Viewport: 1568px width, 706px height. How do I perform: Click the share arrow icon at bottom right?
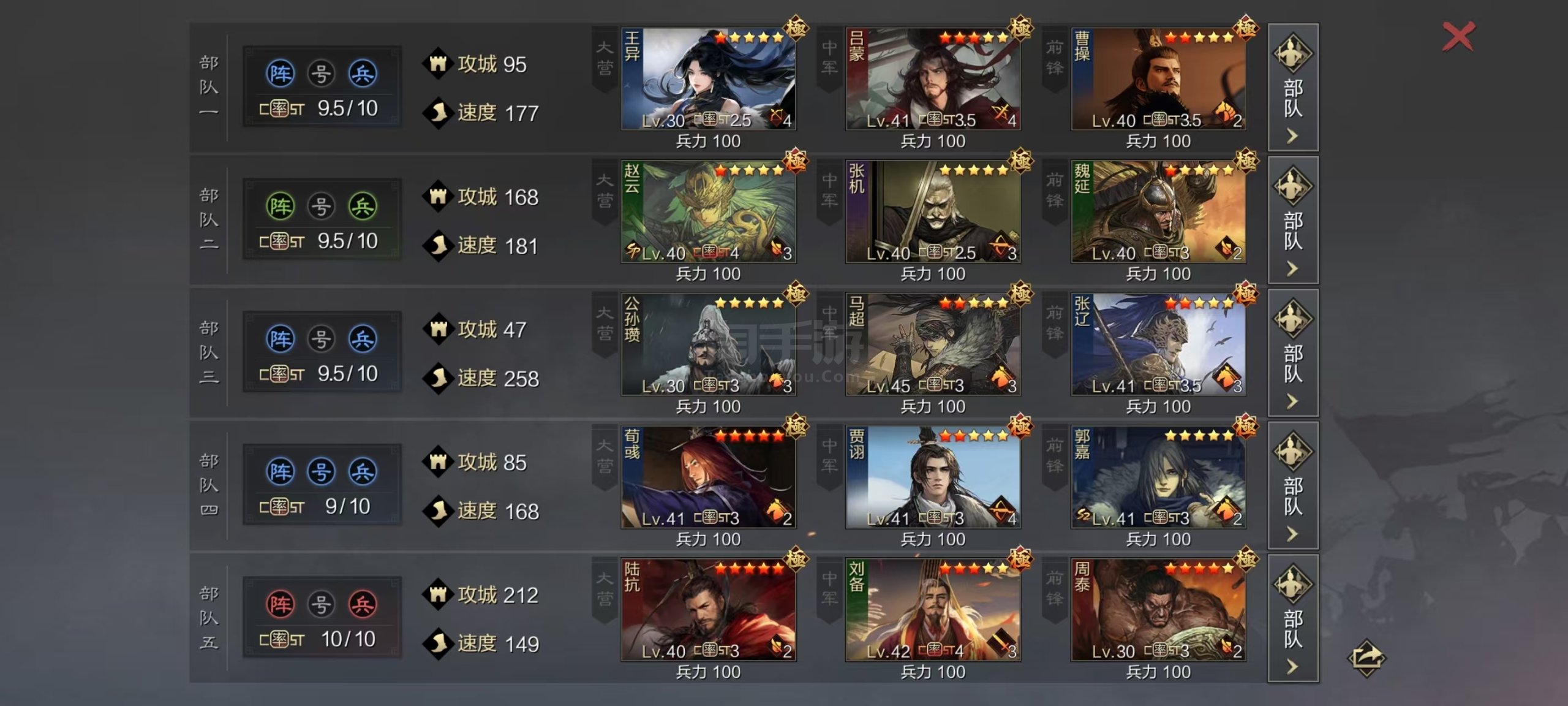pos(1366,658)
